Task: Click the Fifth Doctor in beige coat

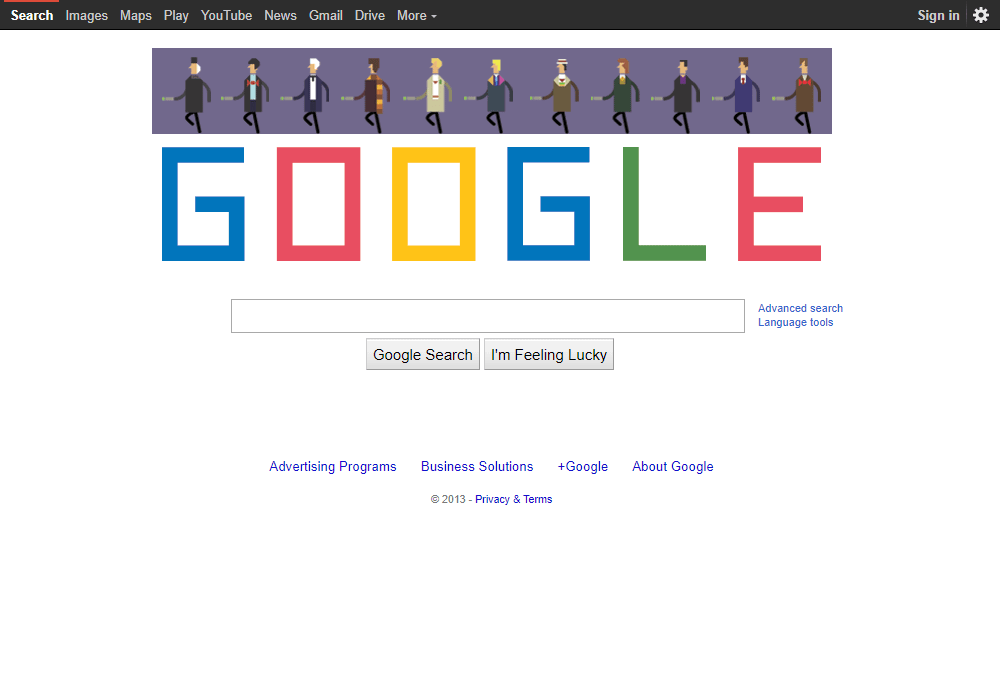Action: [432, 95]
